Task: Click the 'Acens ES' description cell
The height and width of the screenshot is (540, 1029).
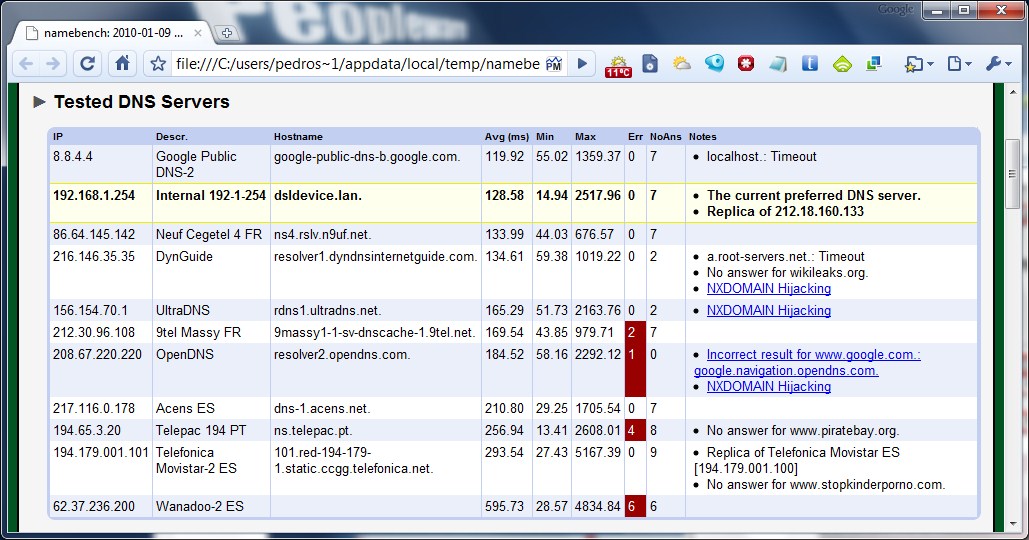Action: tap(185, 408)
